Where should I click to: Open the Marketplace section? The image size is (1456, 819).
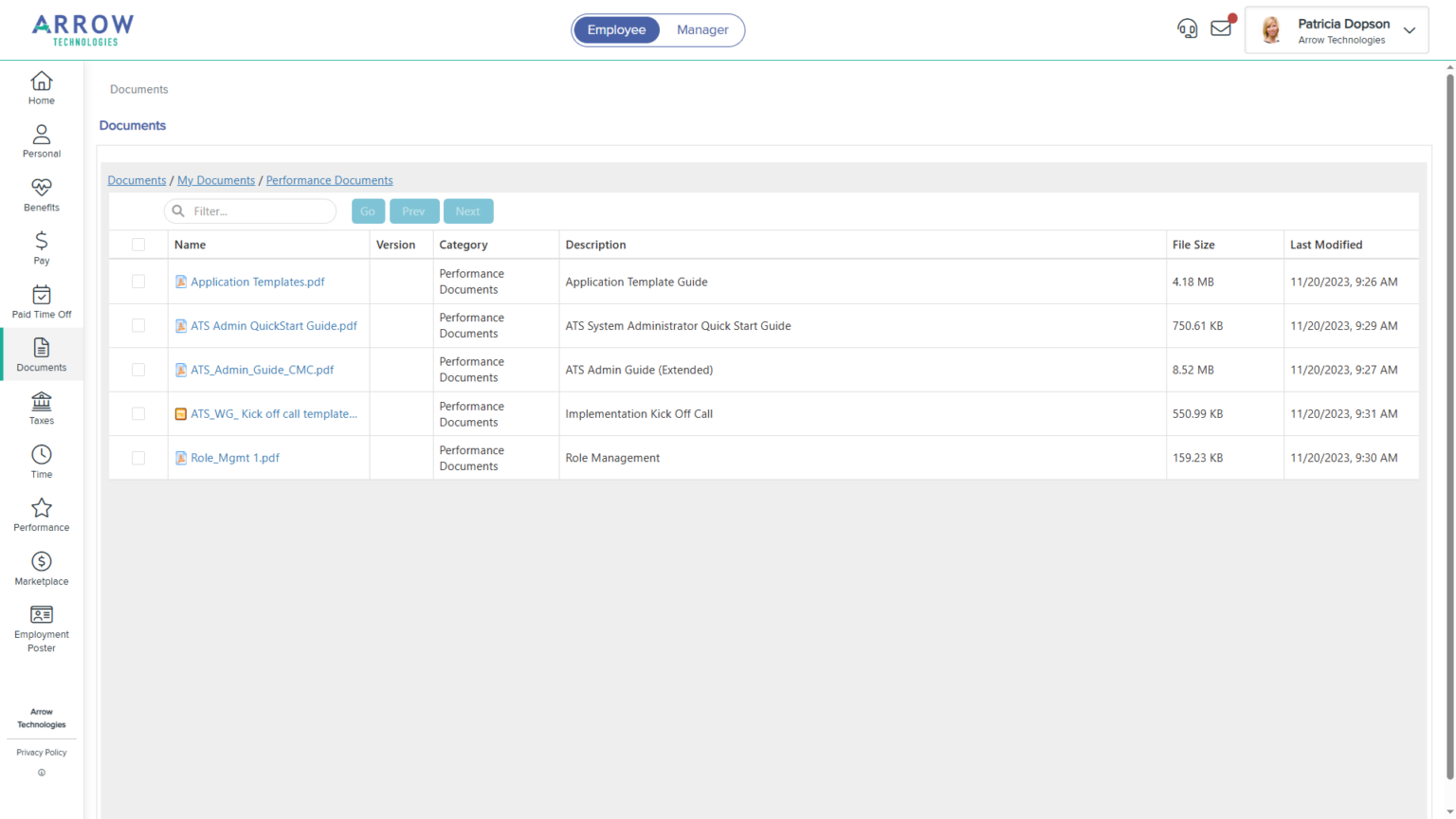click(41, 568)
